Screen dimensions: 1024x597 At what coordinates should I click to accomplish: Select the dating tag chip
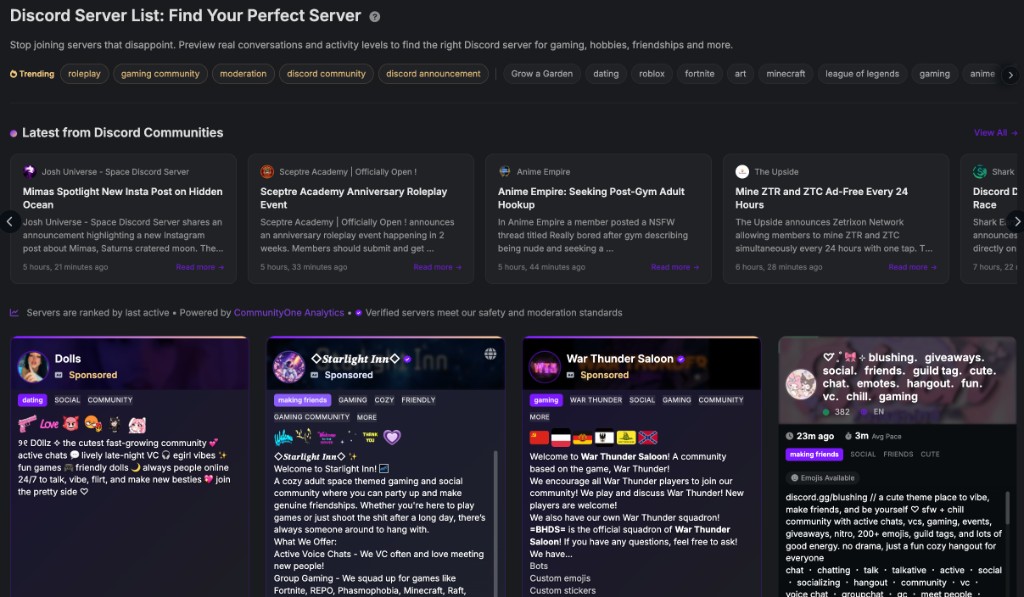pyautogui.click(x=606, y=74)
